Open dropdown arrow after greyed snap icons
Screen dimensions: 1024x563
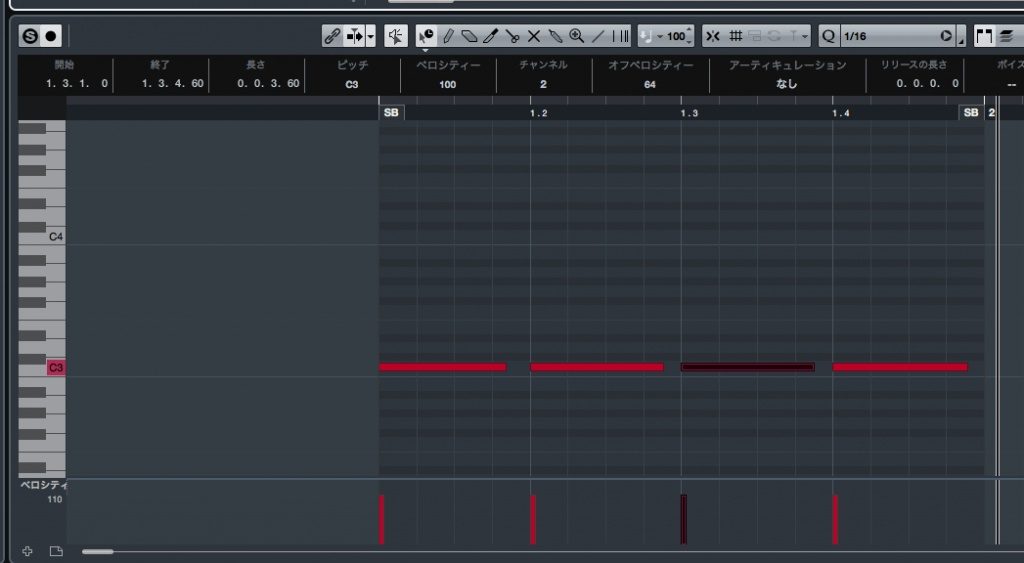pyautogui.click(x=805, y=37)
